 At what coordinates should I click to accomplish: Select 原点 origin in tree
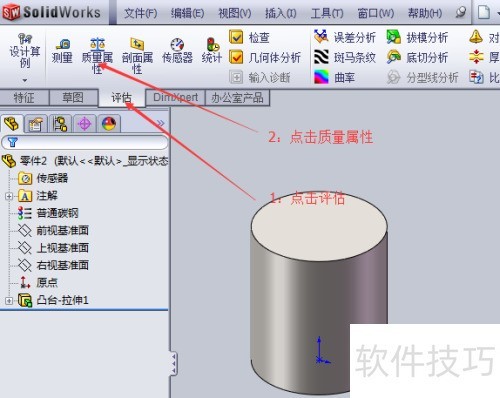(x=38, y=283)
